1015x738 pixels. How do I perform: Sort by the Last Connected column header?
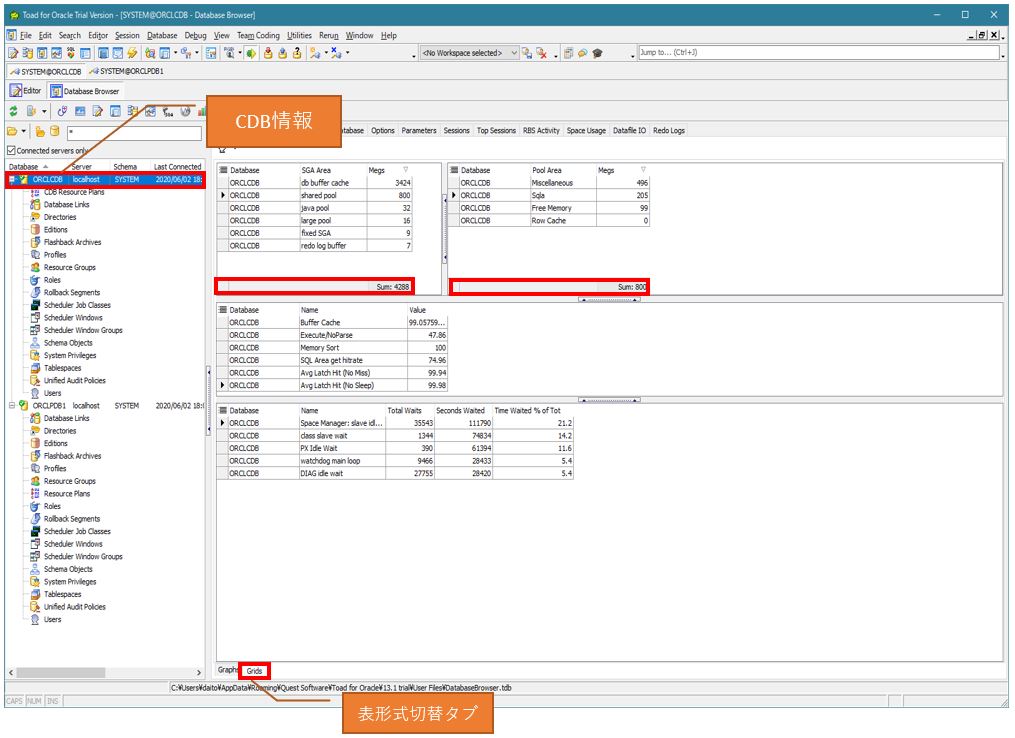pos(177,167)
